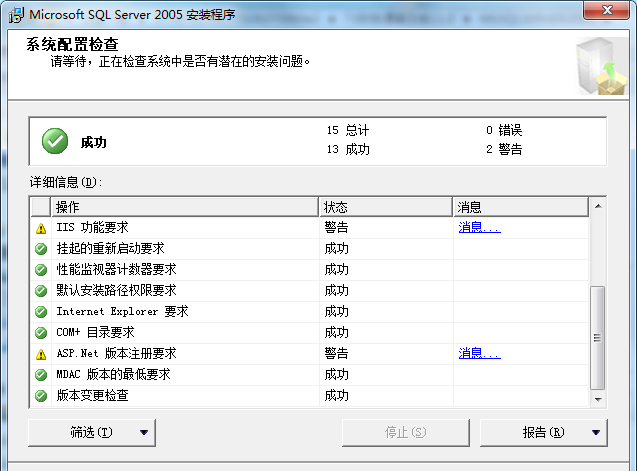This screenshot has height=471, width=637.
Task: Click the 2 警告 summary text
Action: click(x=504, y=150)
